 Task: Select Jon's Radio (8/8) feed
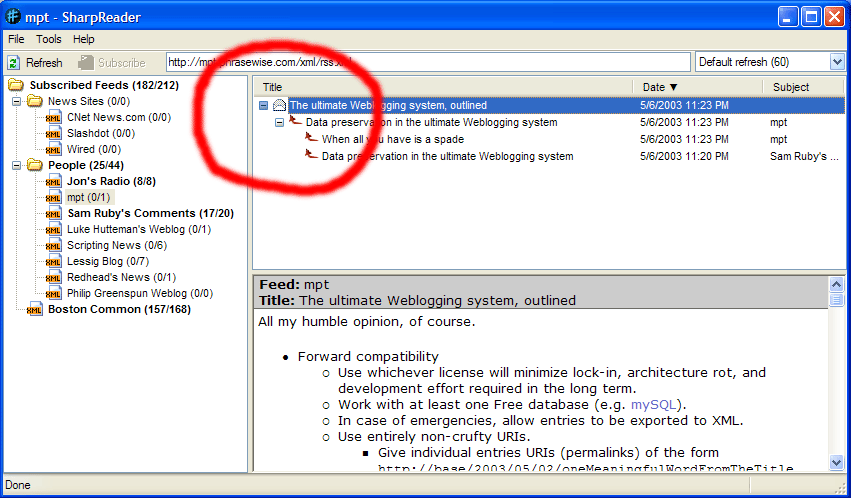pyautogui.click(x=111, y=181)
